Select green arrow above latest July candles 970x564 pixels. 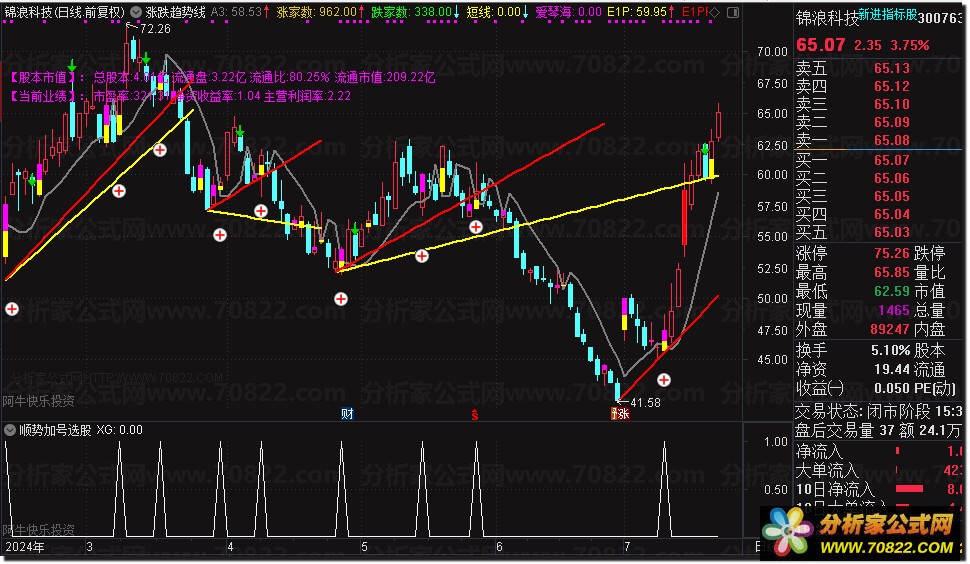[x=705, y=149]
